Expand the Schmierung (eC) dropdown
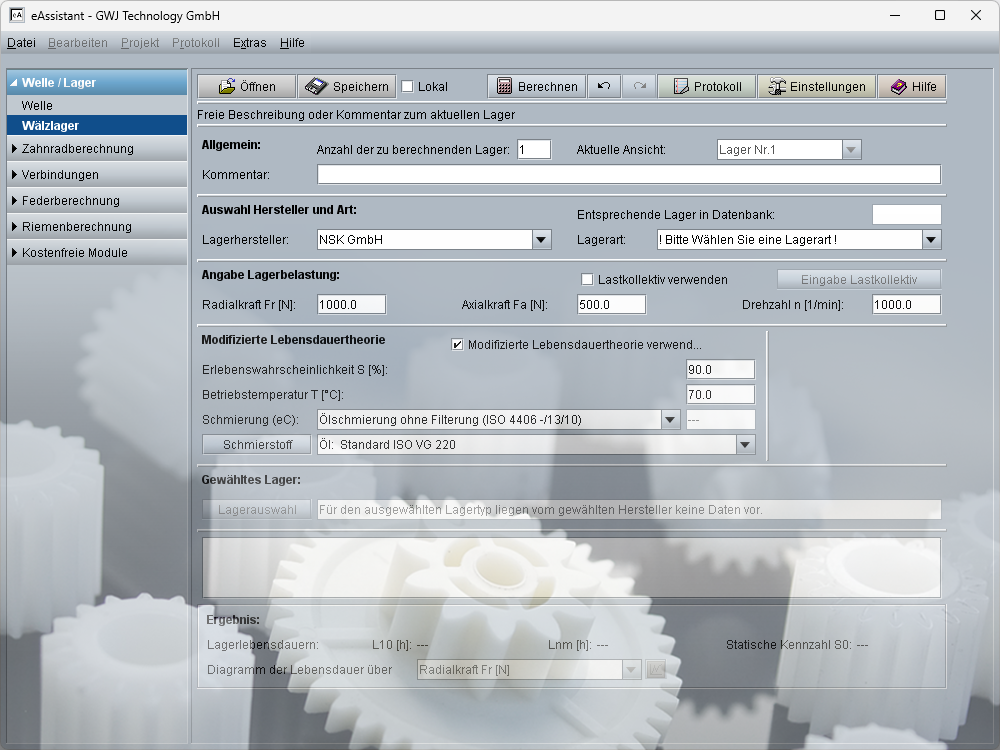The width and height of the screenshot is (1000, 750). pos(671,420)
